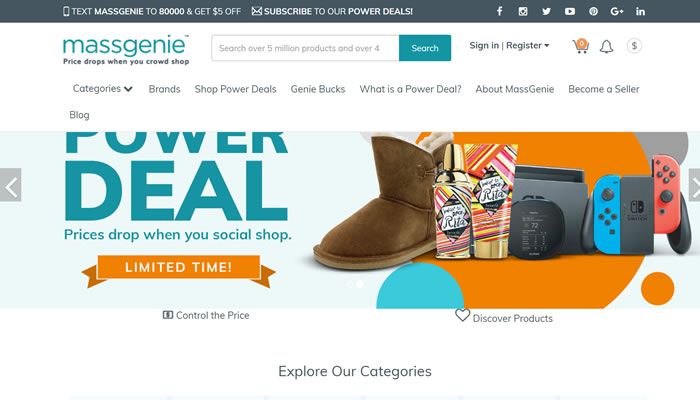Click the teal Search button
This screenshot has height=400, width=700.
pyautogui.click(x=425, y=48)
